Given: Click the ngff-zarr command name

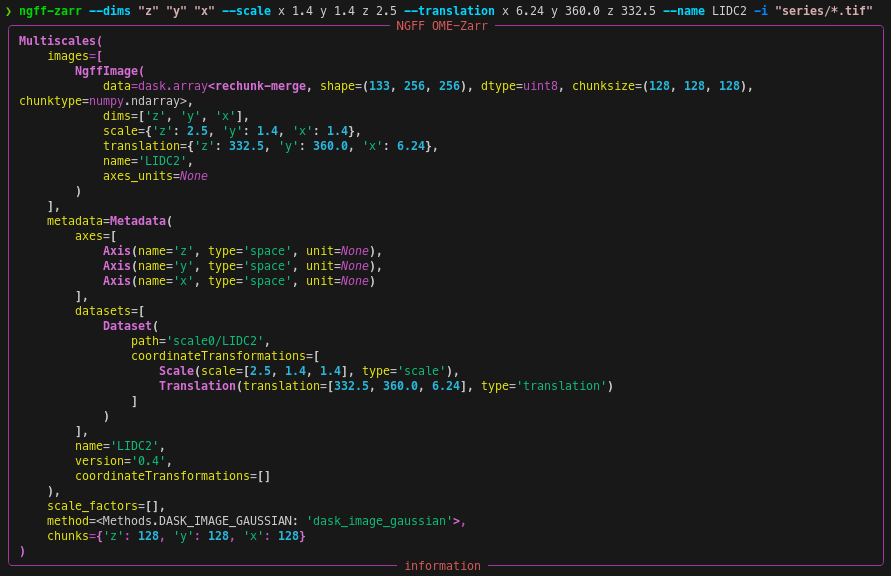Looking at the screenshot, I should [x=50, y=11].
